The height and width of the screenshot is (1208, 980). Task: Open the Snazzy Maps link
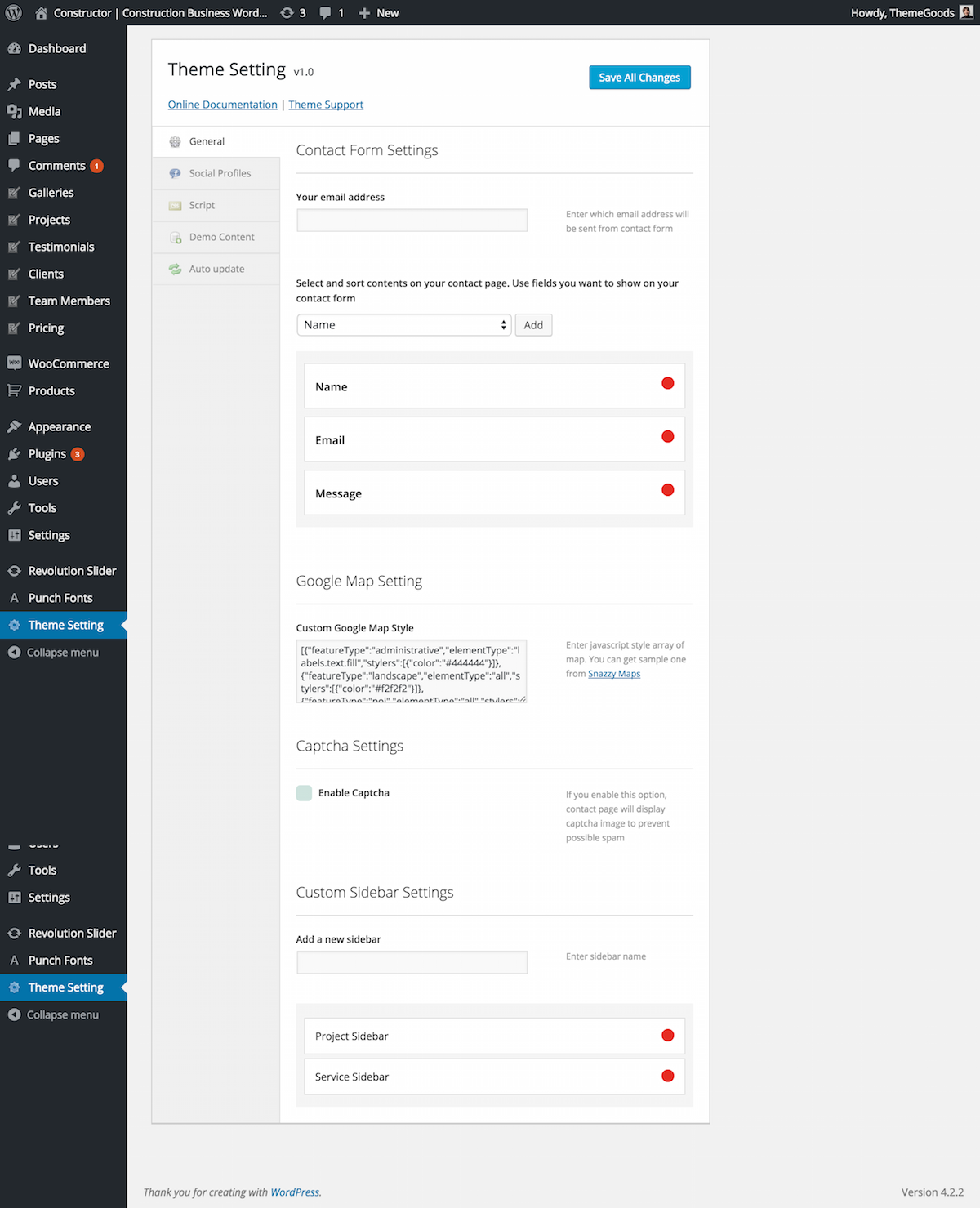click(x=613, y=673)
